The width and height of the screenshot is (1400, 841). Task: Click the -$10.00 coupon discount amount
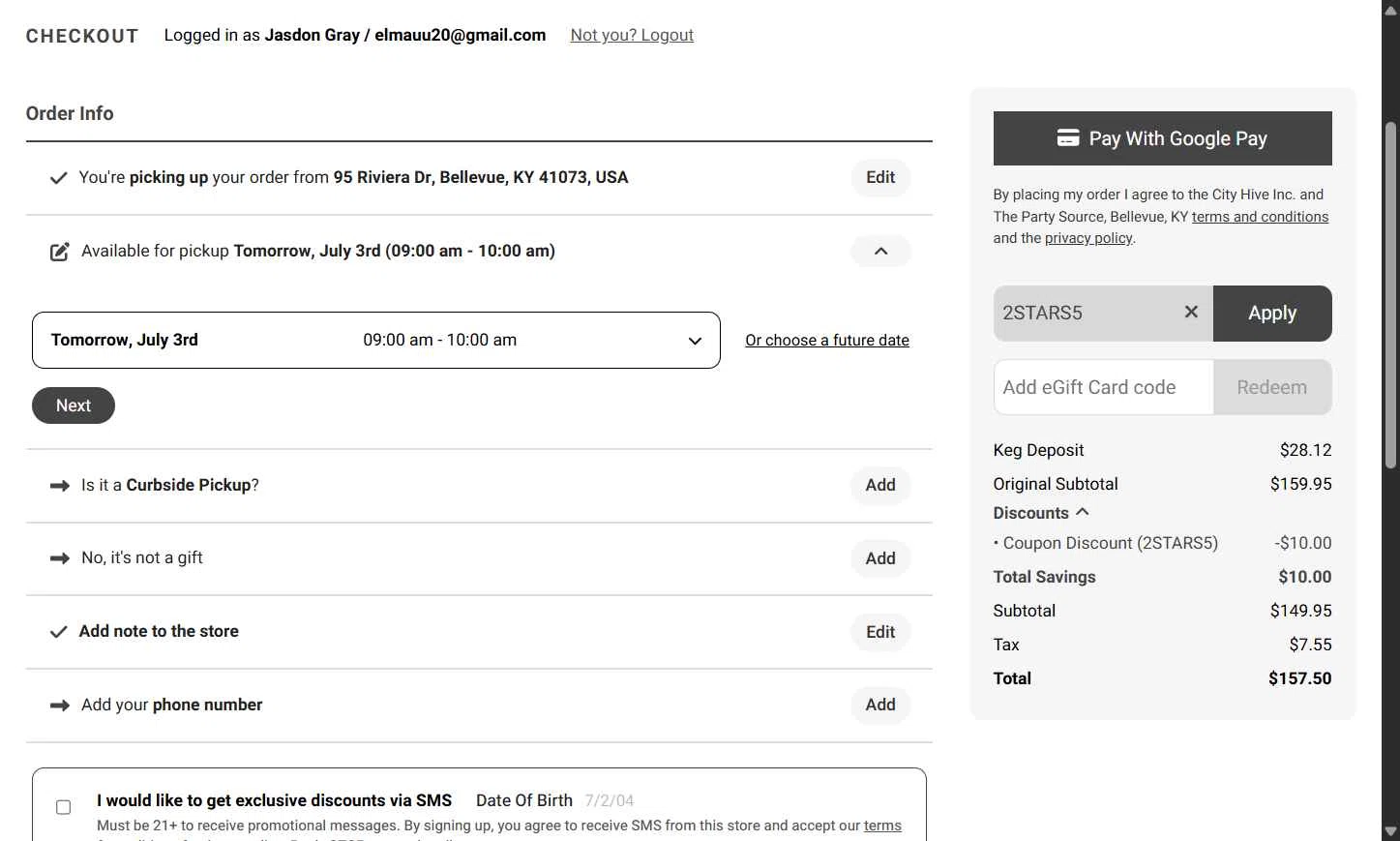1302,543
